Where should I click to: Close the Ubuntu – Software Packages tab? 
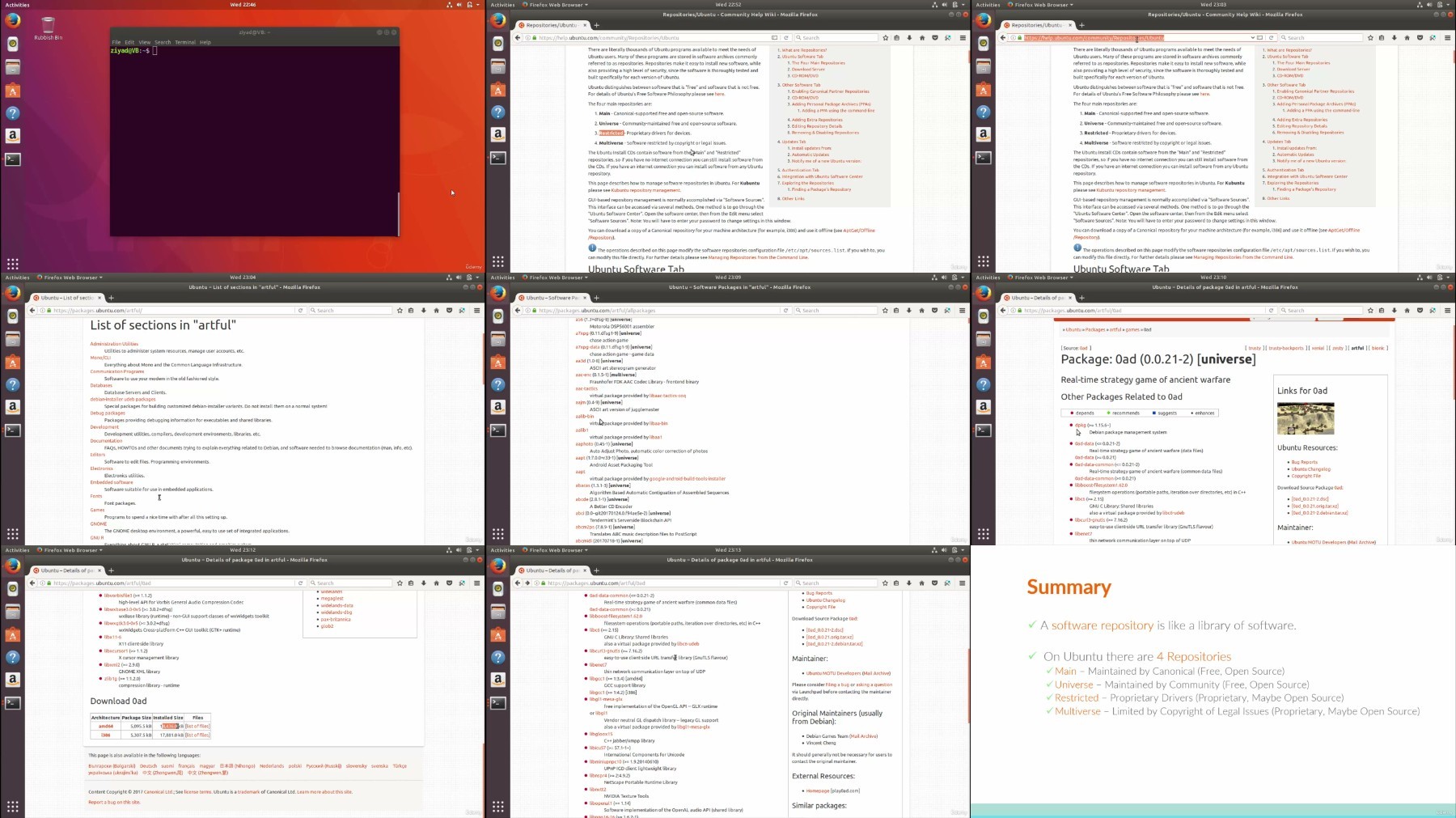(583, 298)
